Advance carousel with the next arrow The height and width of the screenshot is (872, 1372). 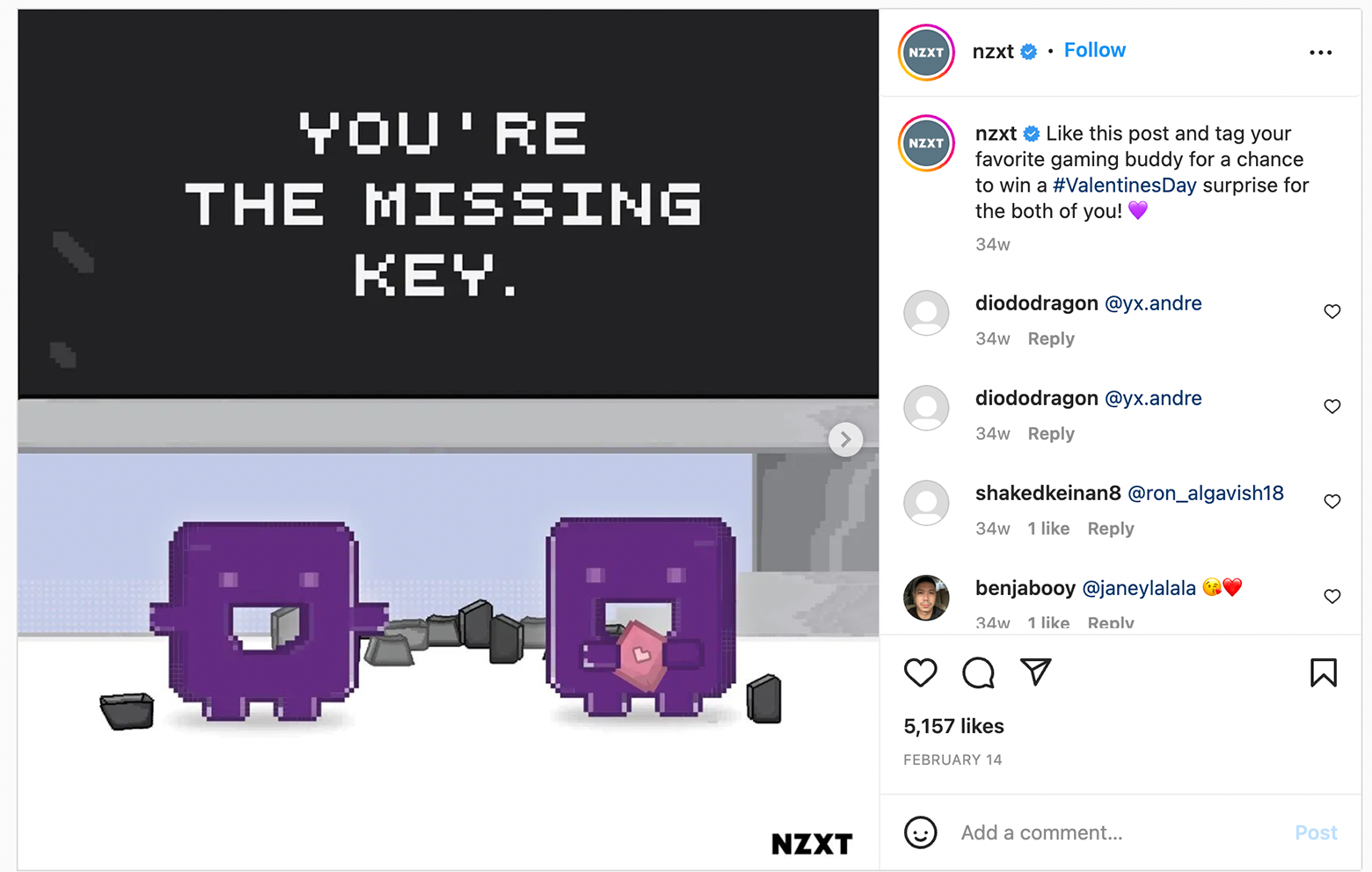point(845,439)
